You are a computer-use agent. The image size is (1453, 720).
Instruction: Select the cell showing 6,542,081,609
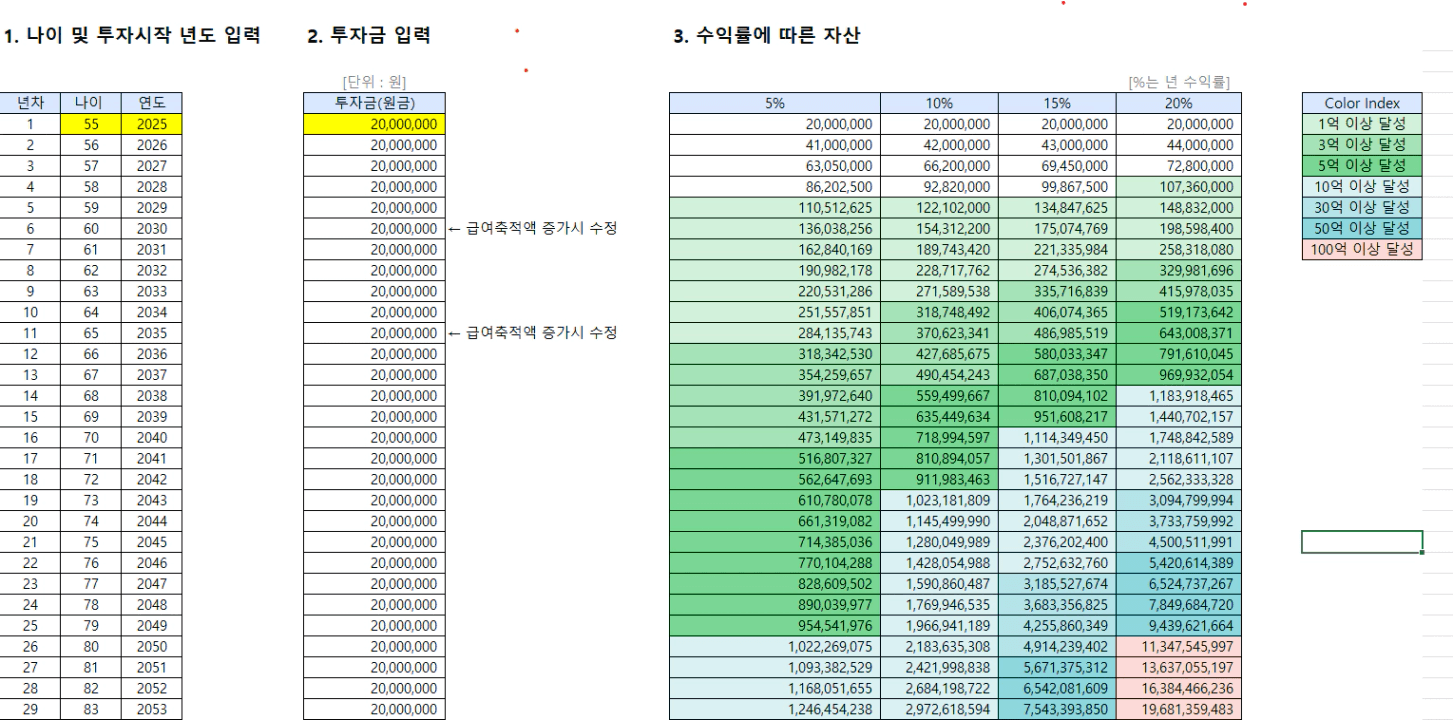click(x=1057, y=688)
